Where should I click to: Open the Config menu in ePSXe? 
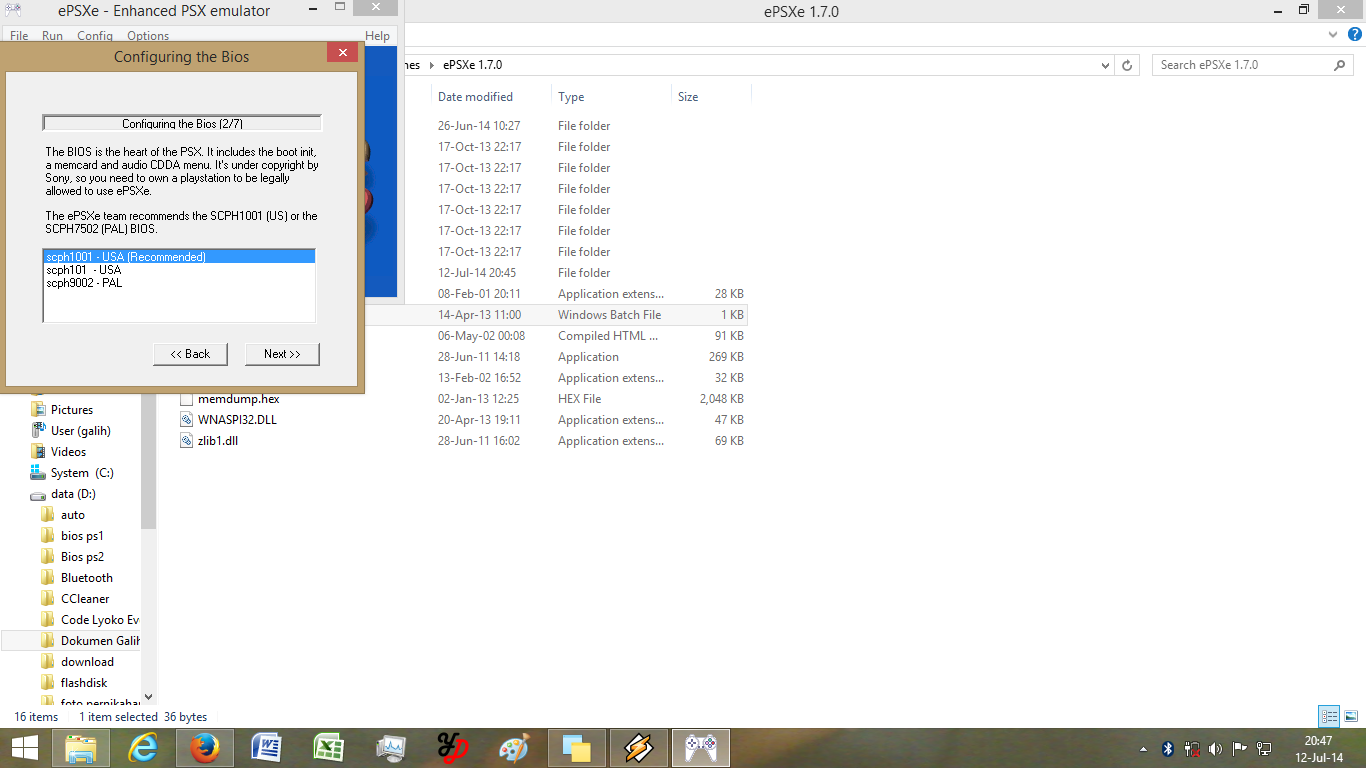(95, 36)
